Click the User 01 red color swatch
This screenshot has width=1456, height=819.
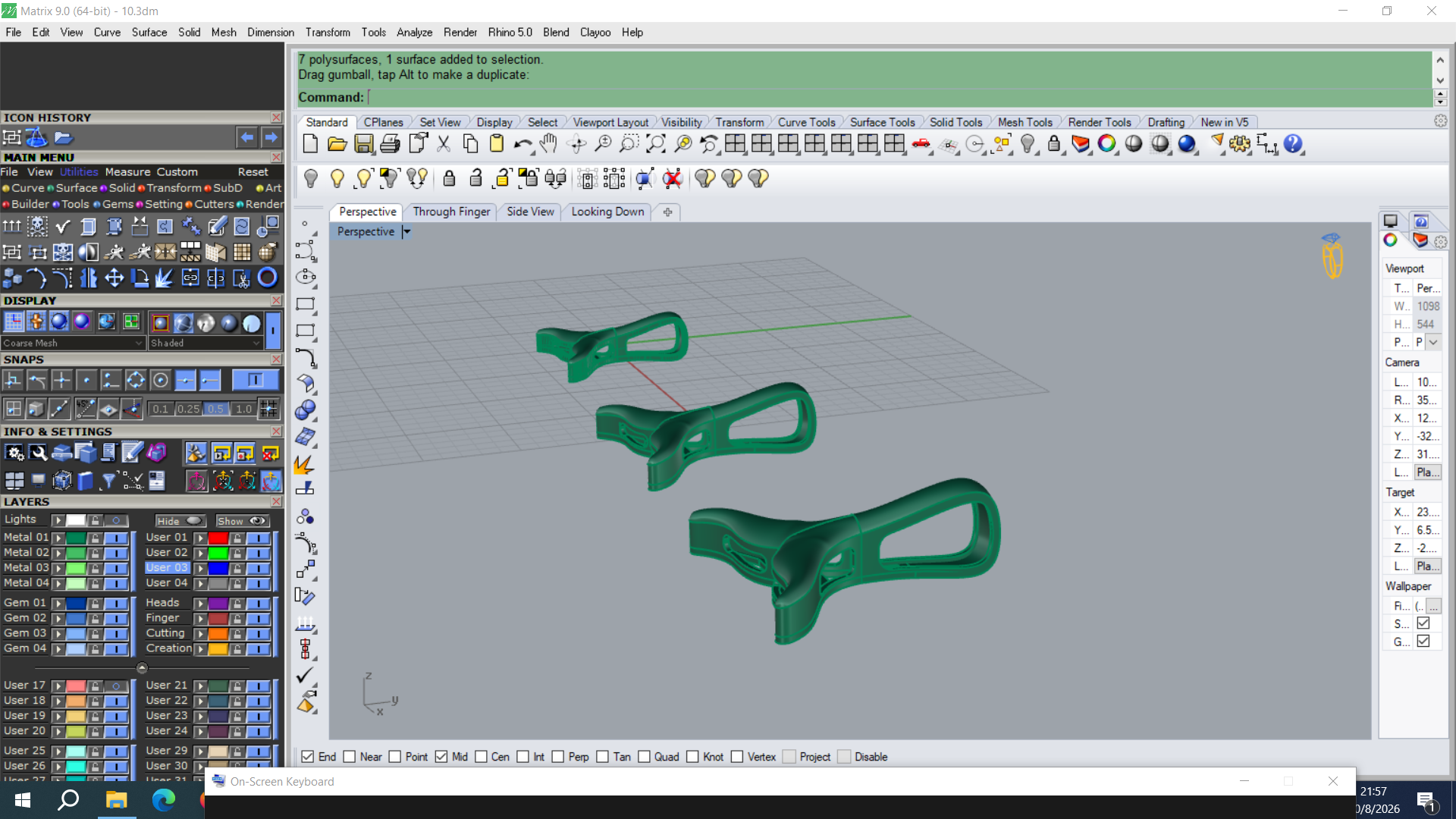218,538
